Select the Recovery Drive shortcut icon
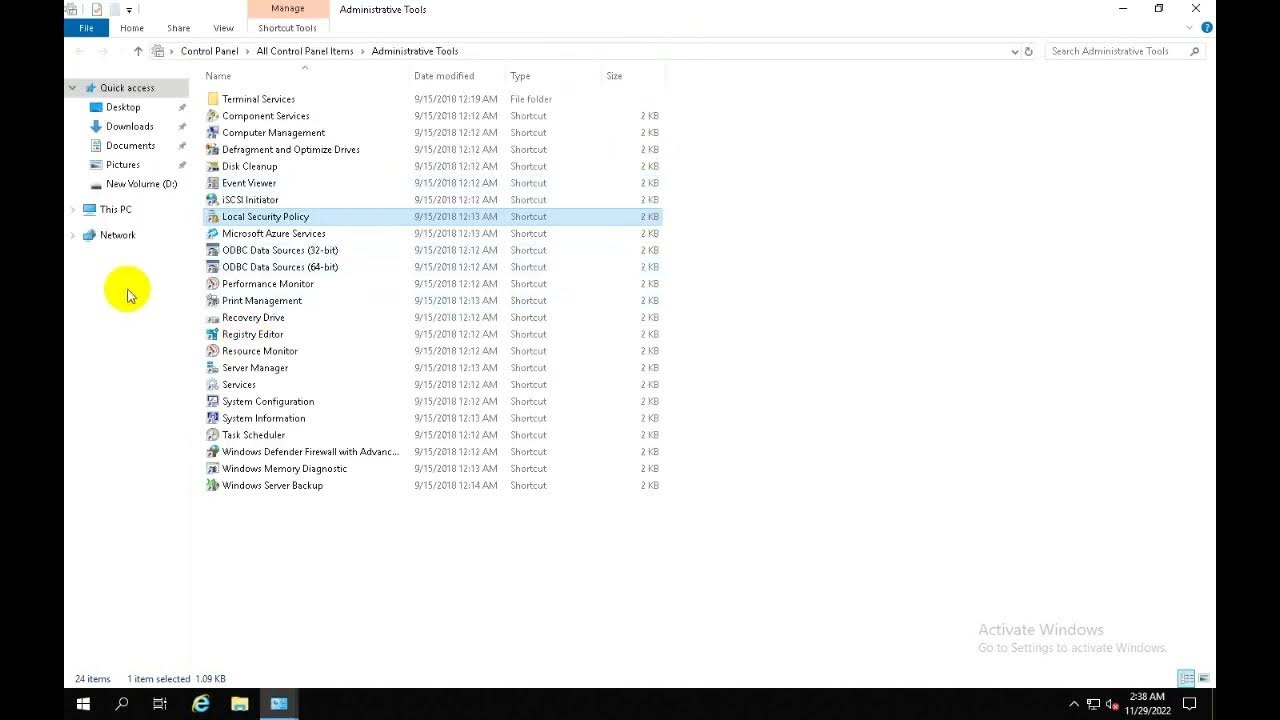Screen dimensions: 1280x720 tap(212, 318)
